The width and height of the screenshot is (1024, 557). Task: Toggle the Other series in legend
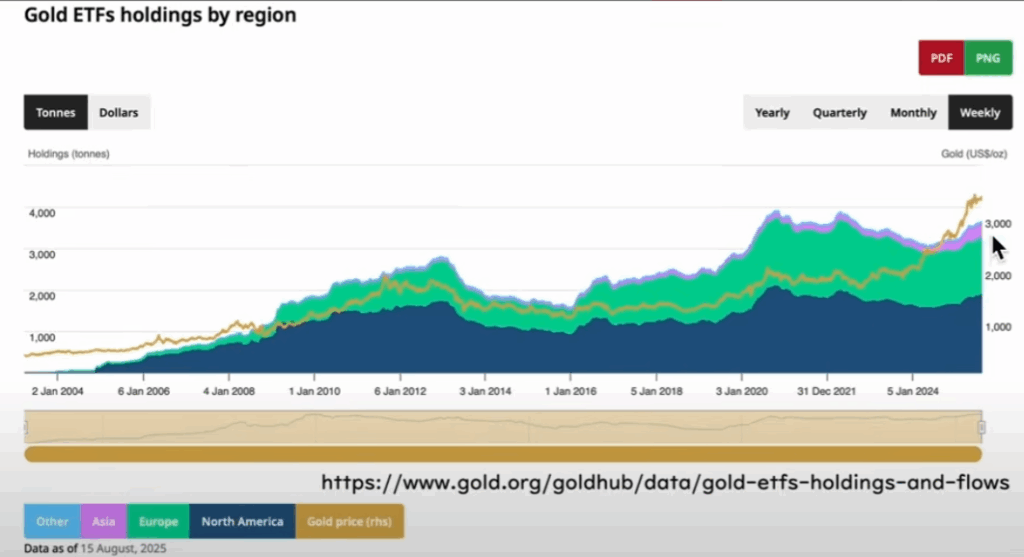point(53,521)
